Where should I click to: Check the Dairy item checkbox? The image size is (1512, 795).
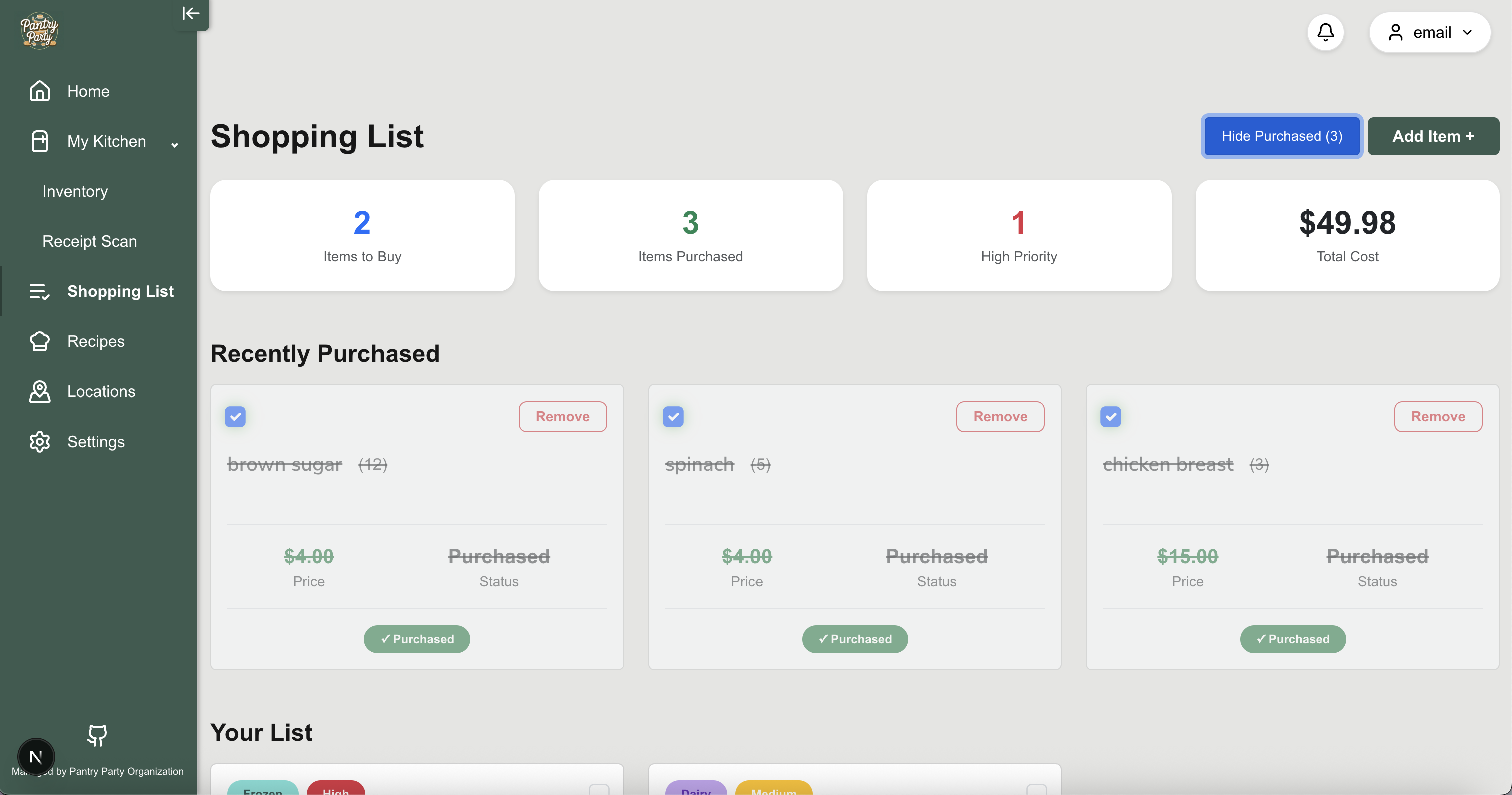pyautogui.click(x=1036, y=789)
